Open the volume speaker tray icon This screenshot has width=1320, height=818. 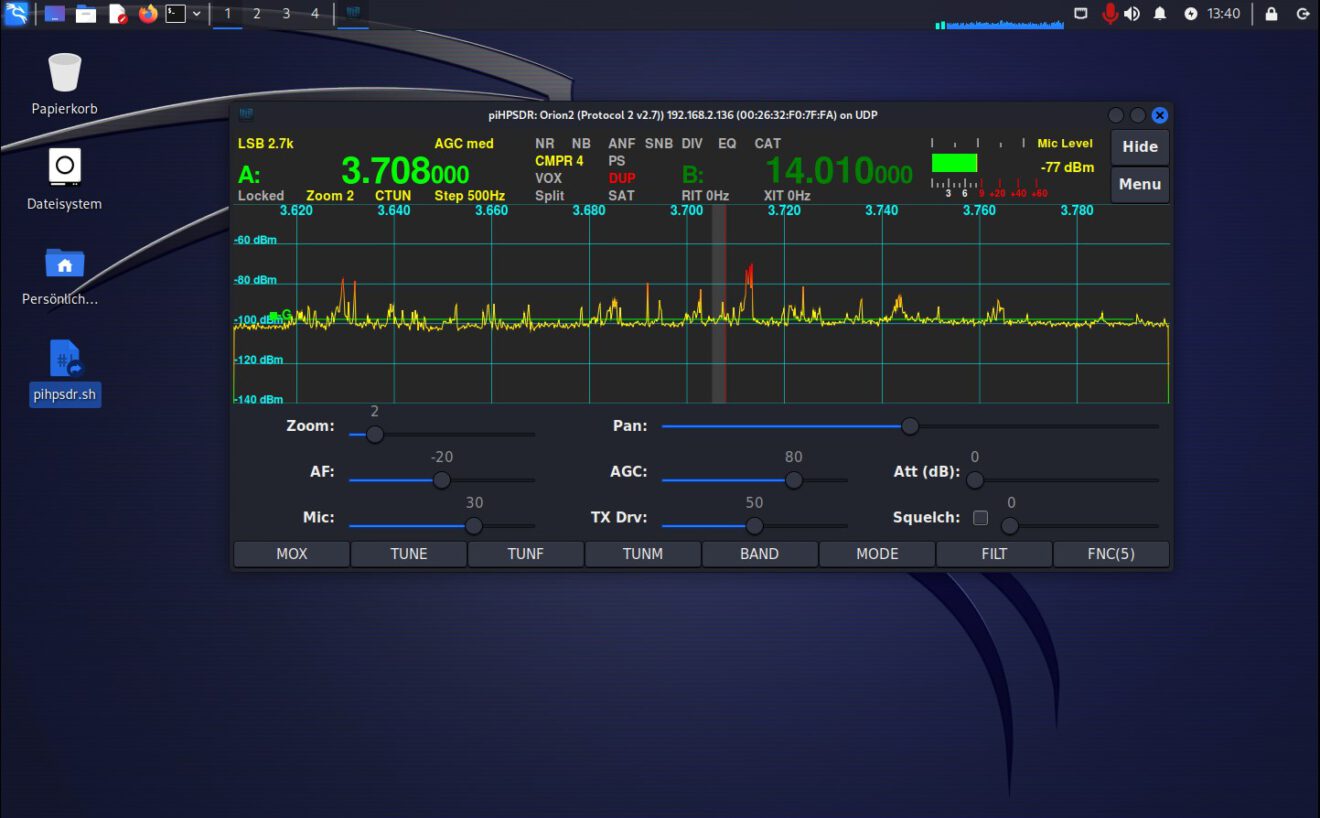(x=1132, y=14)
